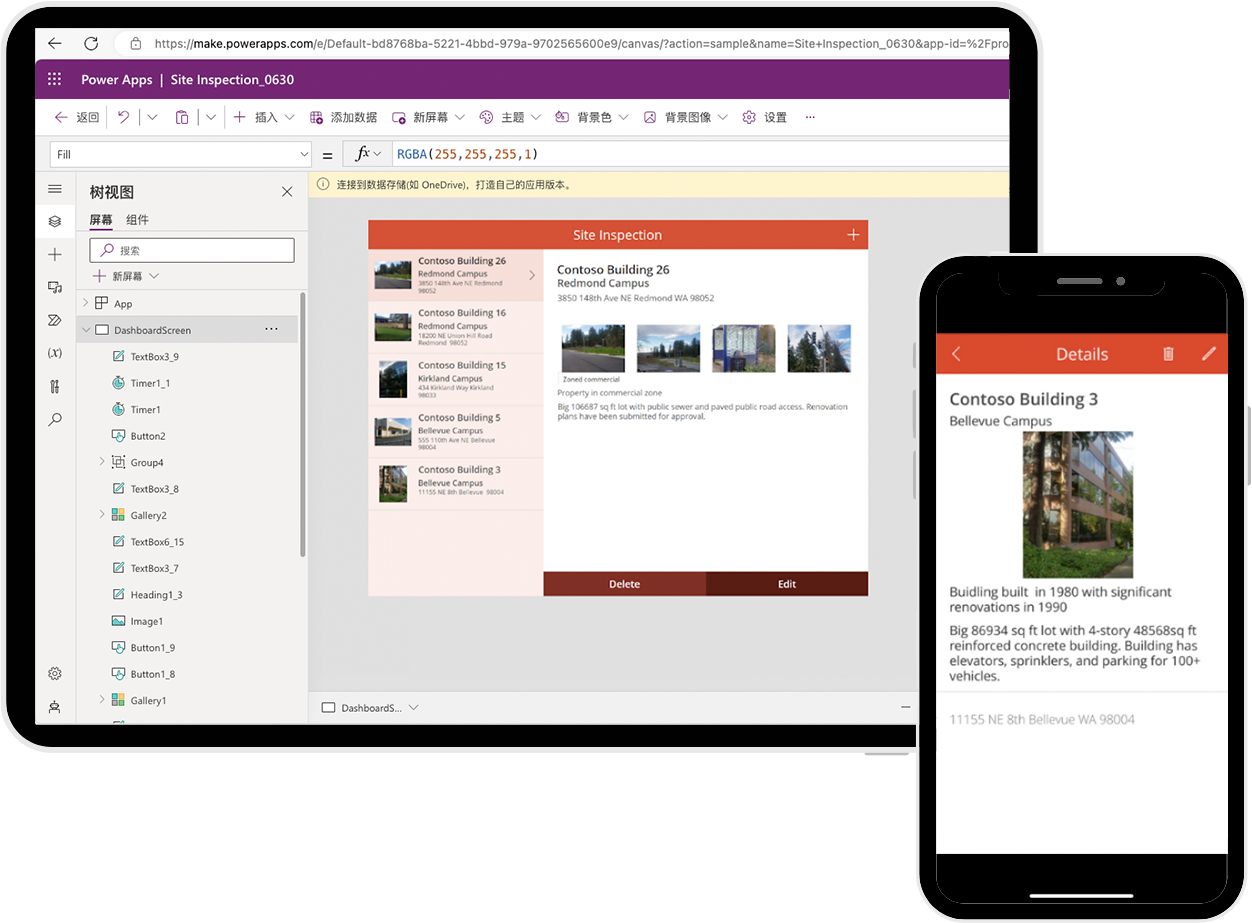Close the 树视图 tree view panel

click(x=287, y=192)
